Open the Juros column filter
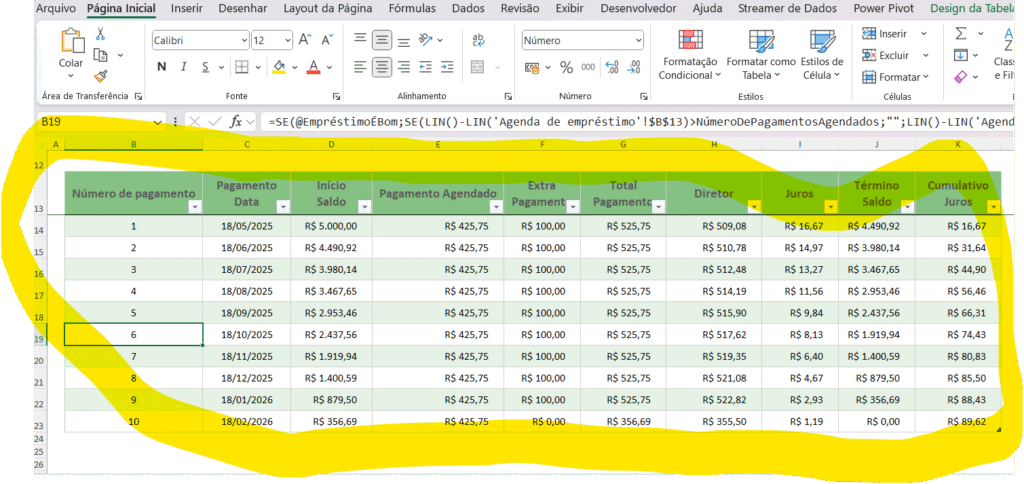Viewport: 1024px width, 484px height. click(831, 207)
